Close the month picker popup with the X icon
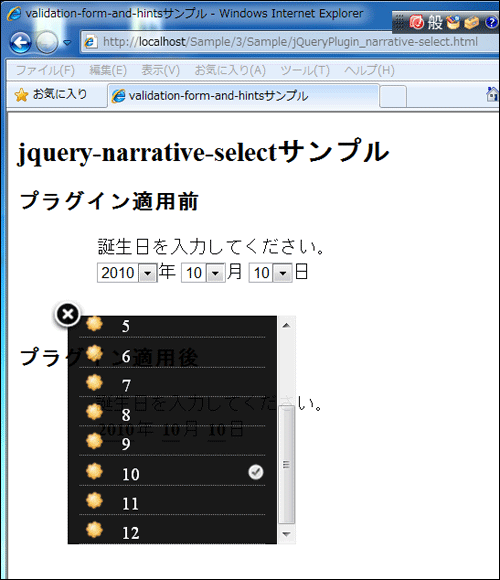 coord(68,314)
